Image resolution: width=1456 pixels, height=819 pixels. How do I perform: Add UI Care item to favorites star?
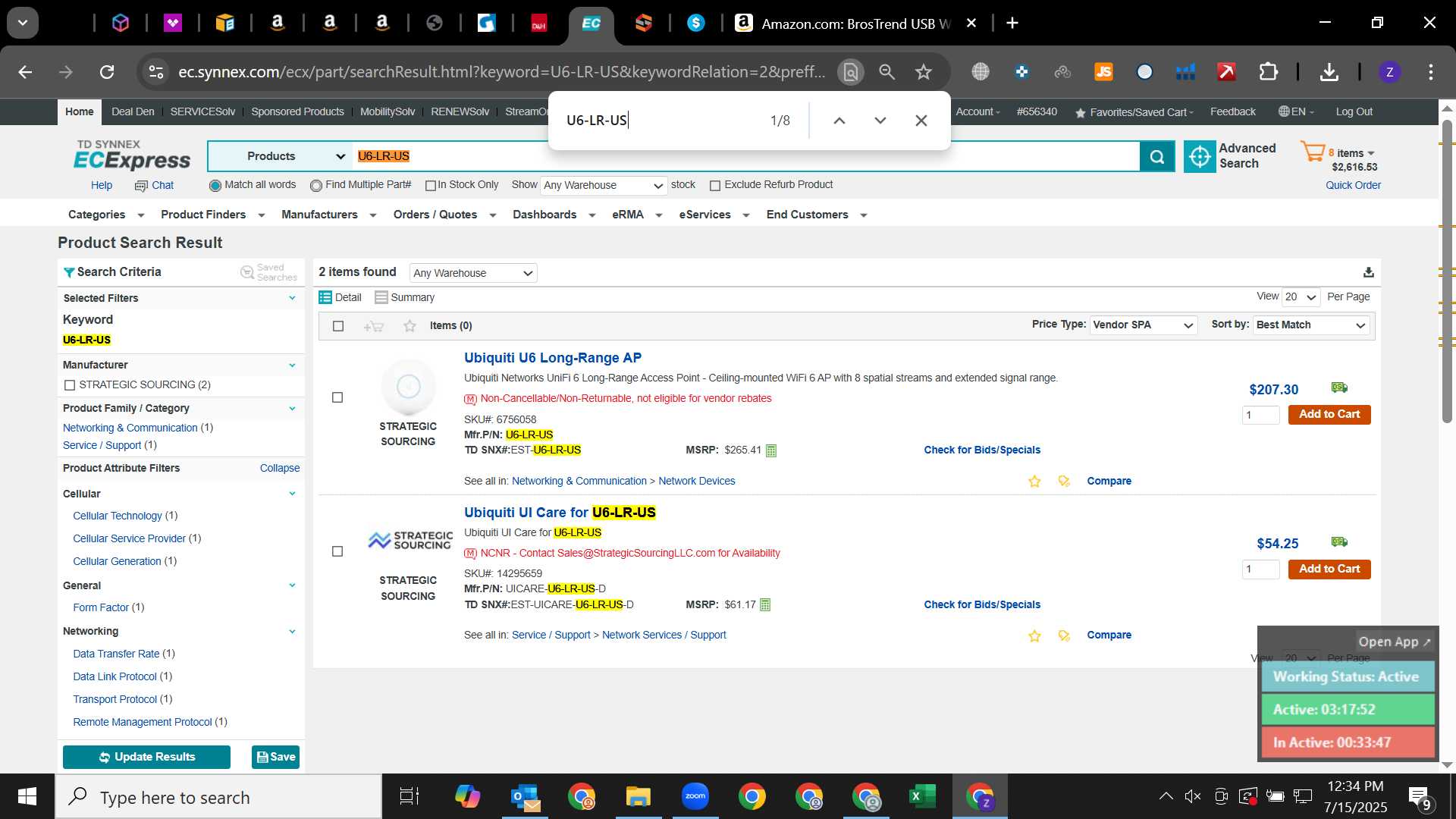(x=1034, y=635)
